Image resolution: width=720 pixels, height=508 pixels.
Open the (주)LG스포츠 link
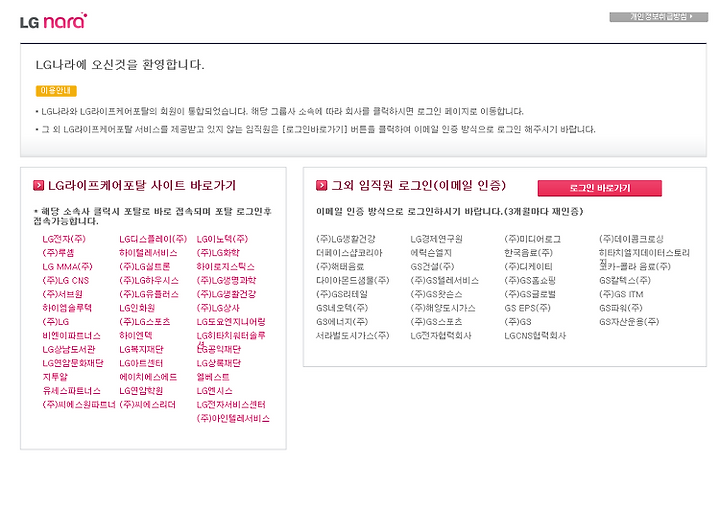pos(145,322)
